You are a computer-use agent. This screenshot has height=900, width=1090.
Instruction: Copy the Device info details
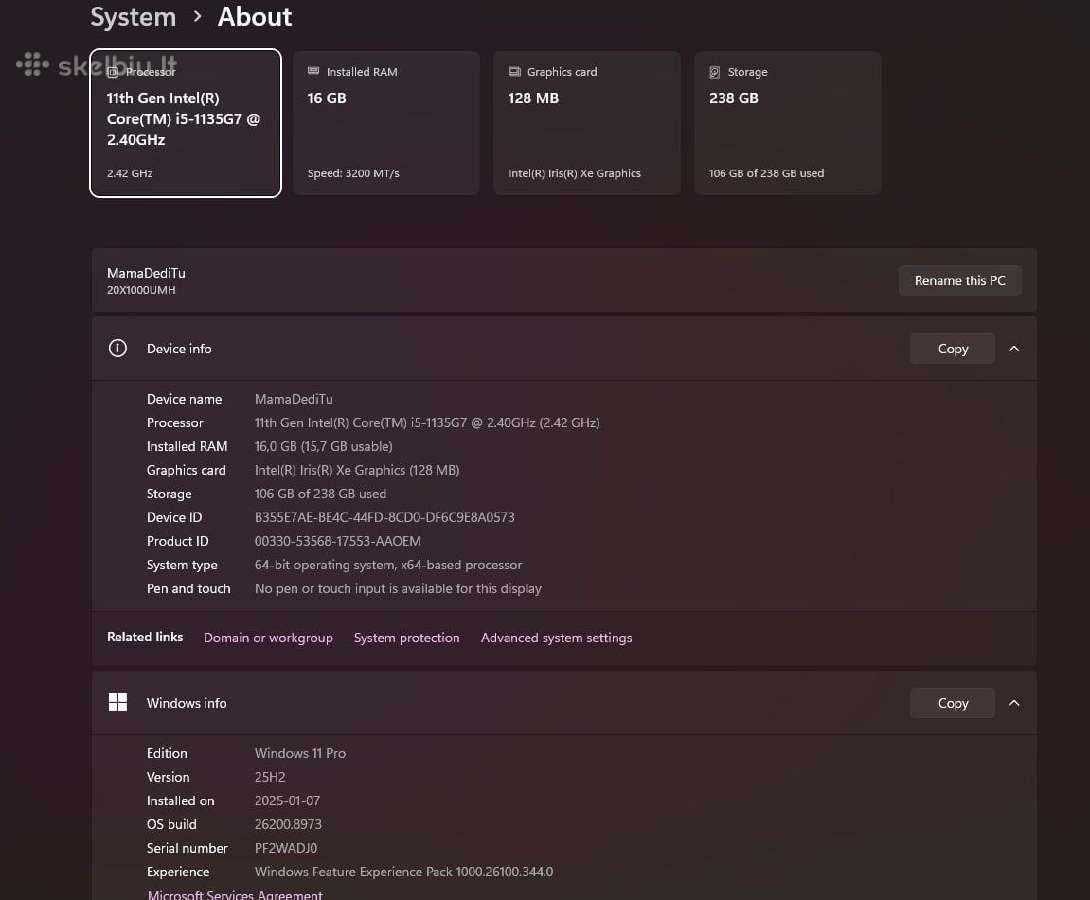coord(952,348)
